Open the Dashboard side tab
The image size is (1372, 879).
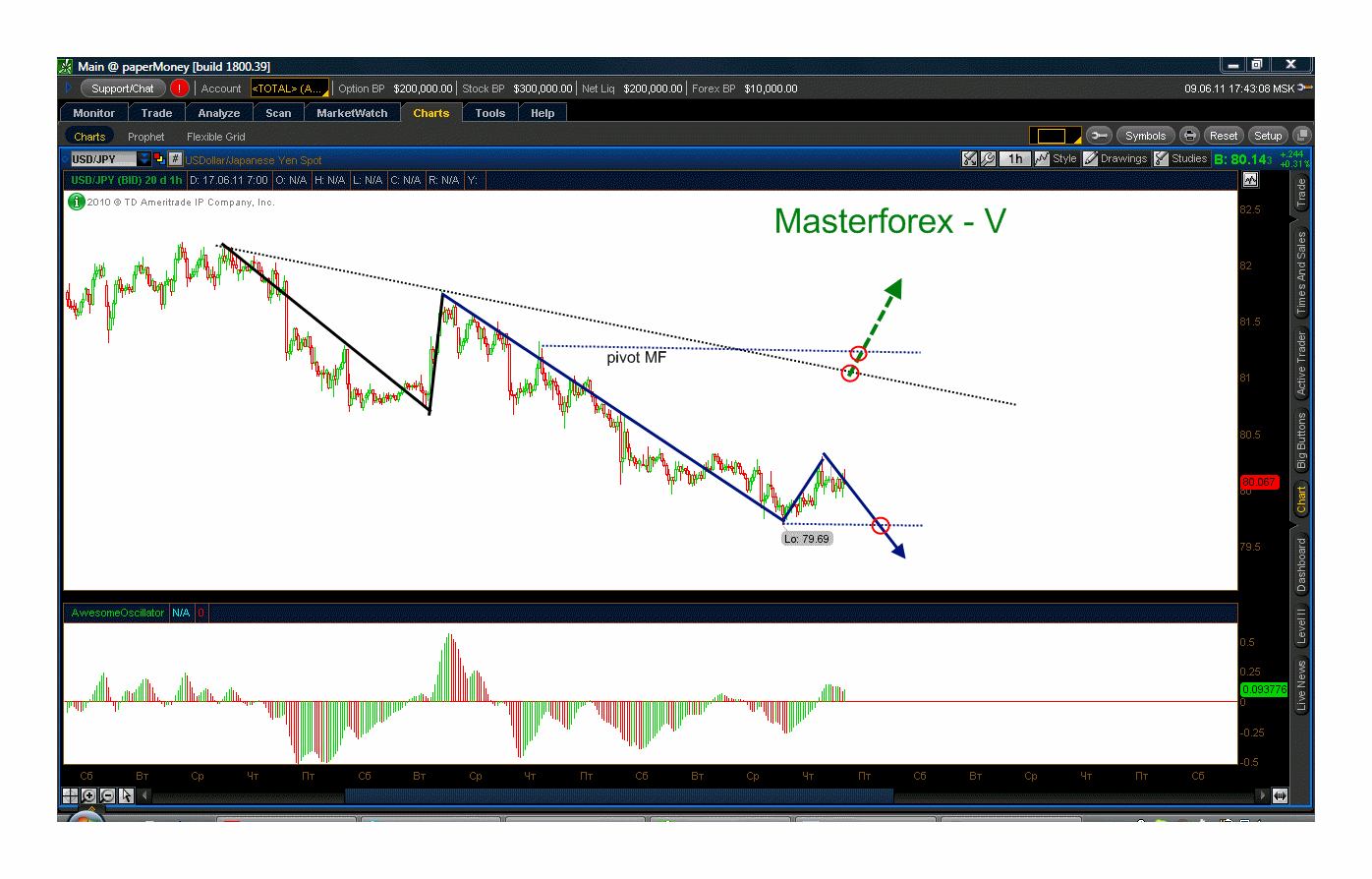[x=1301, y=563]
